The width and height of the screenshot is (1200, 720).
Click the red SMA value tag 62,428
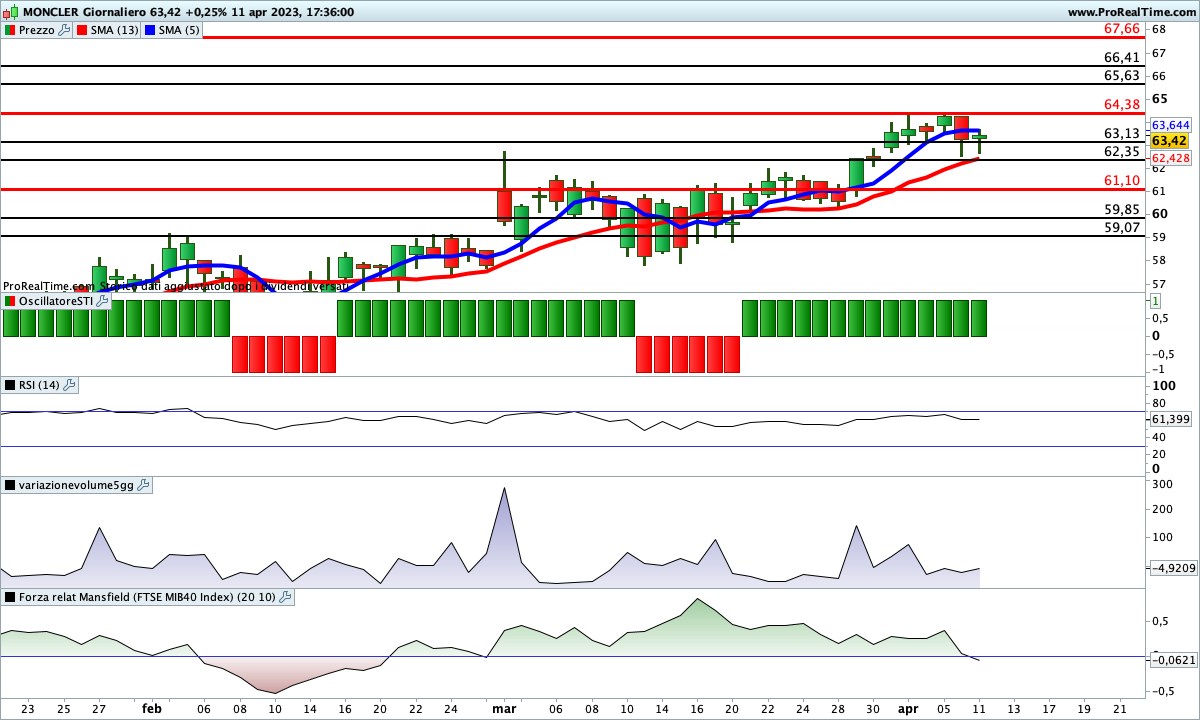click(x=1170, y=158)
